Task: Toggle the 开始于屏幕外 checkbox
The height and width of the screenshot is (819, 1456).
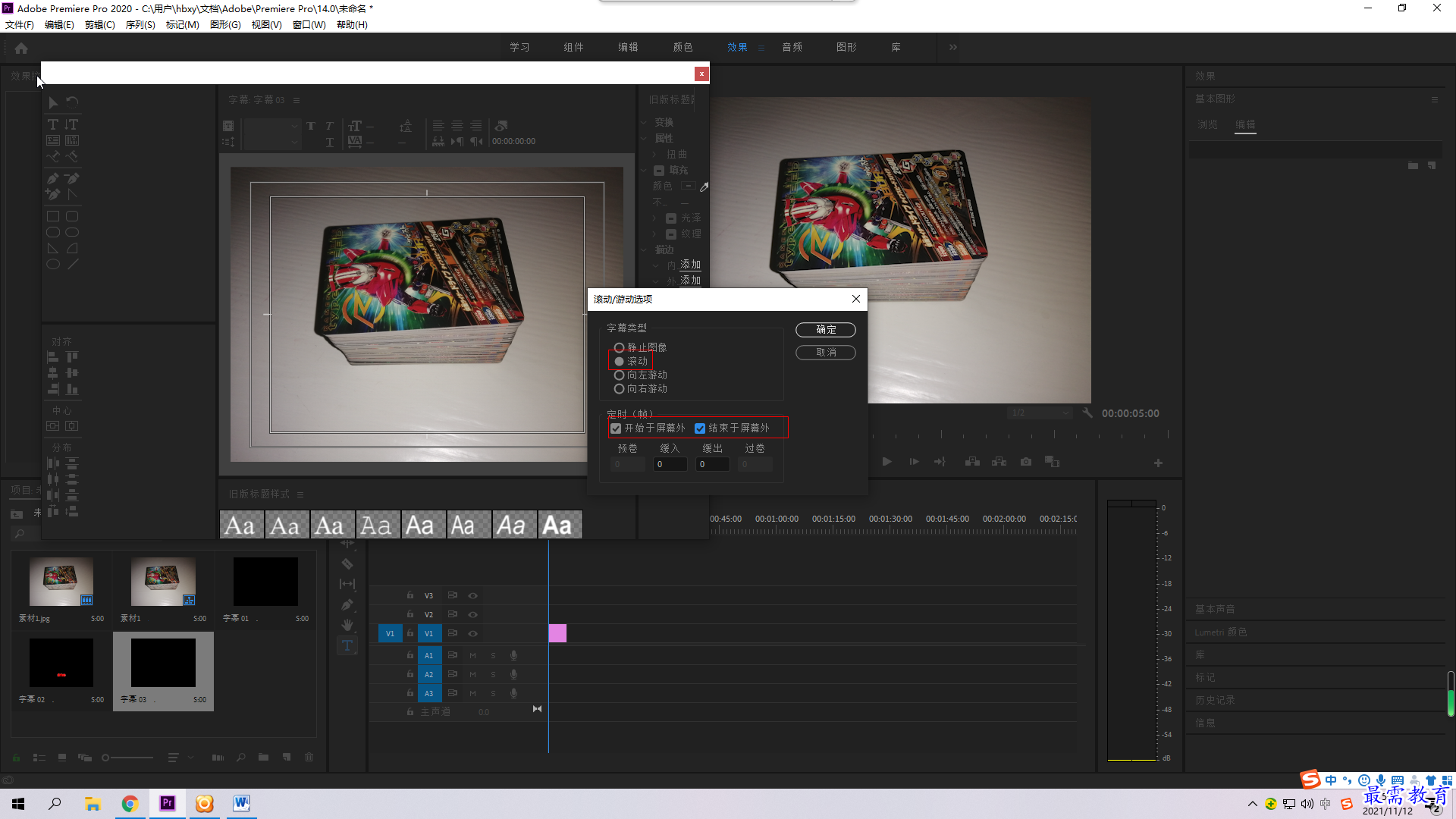Action: (616, 428)
